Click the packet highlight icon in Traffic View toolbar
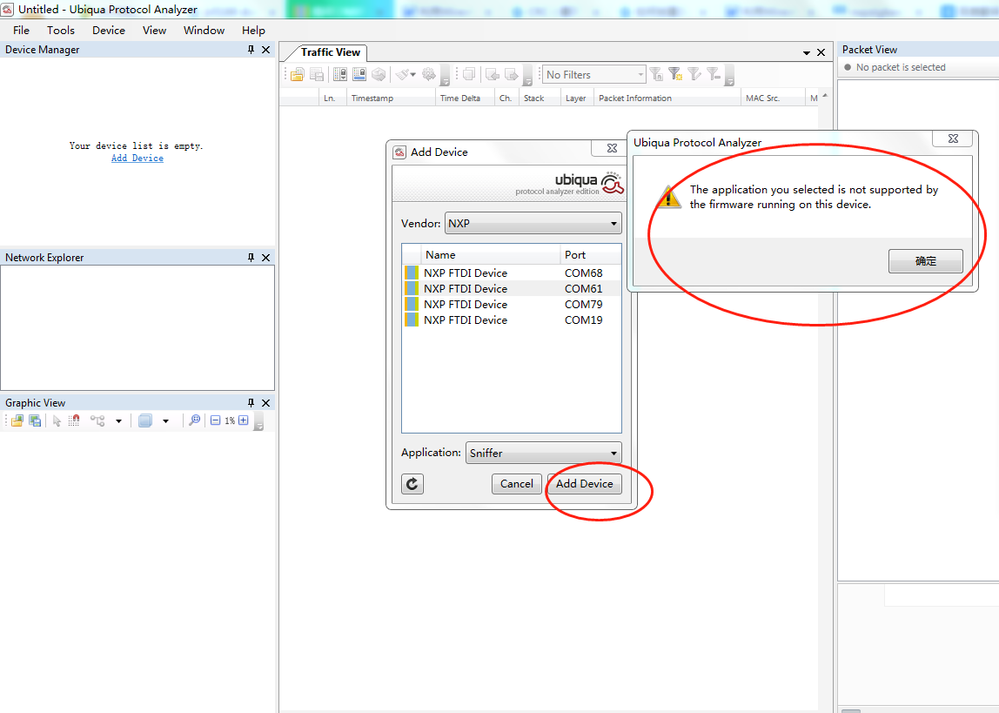The height and width of the screenshot is (713, 999). tap(359, 75)
